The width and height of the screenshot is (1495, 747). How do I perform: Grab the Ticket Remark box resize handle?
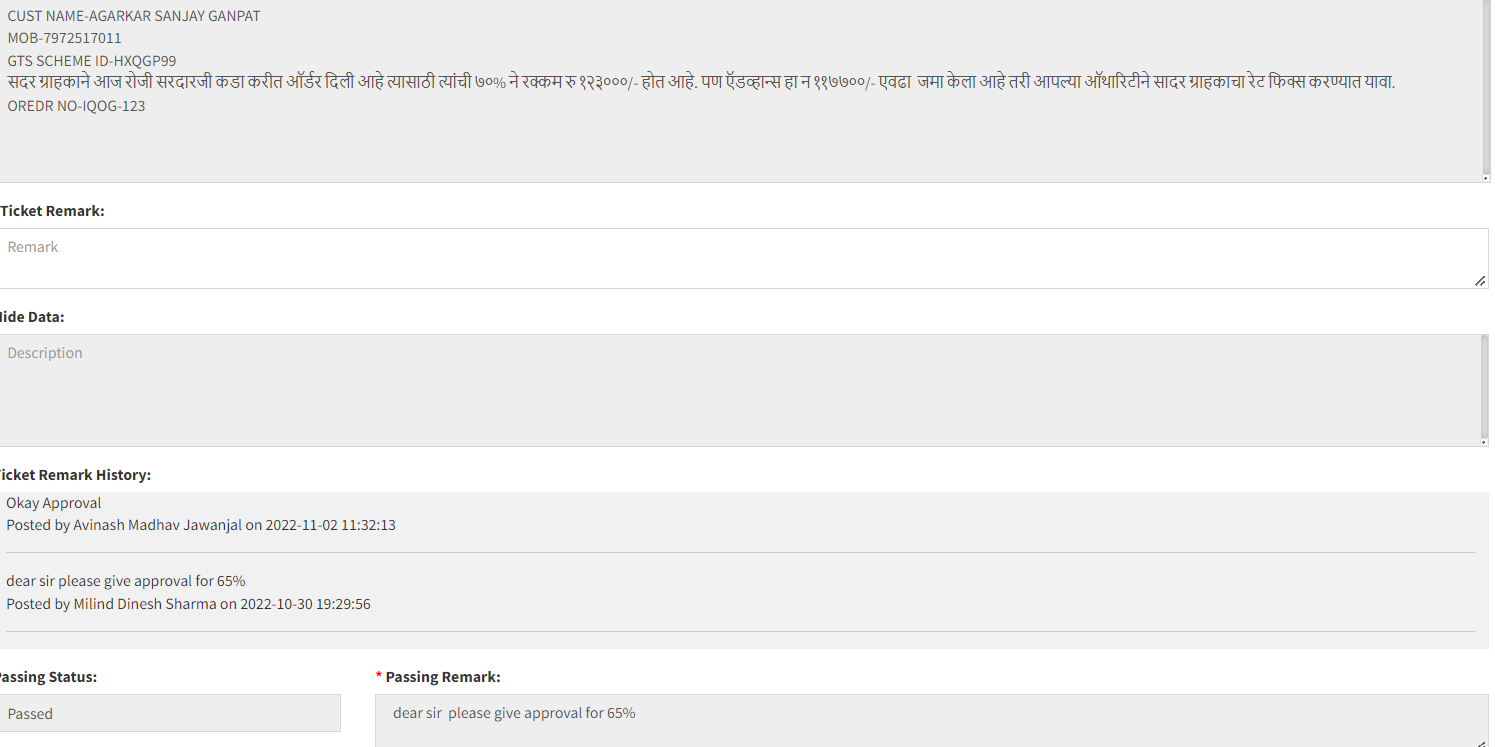tap(1480, 281)
